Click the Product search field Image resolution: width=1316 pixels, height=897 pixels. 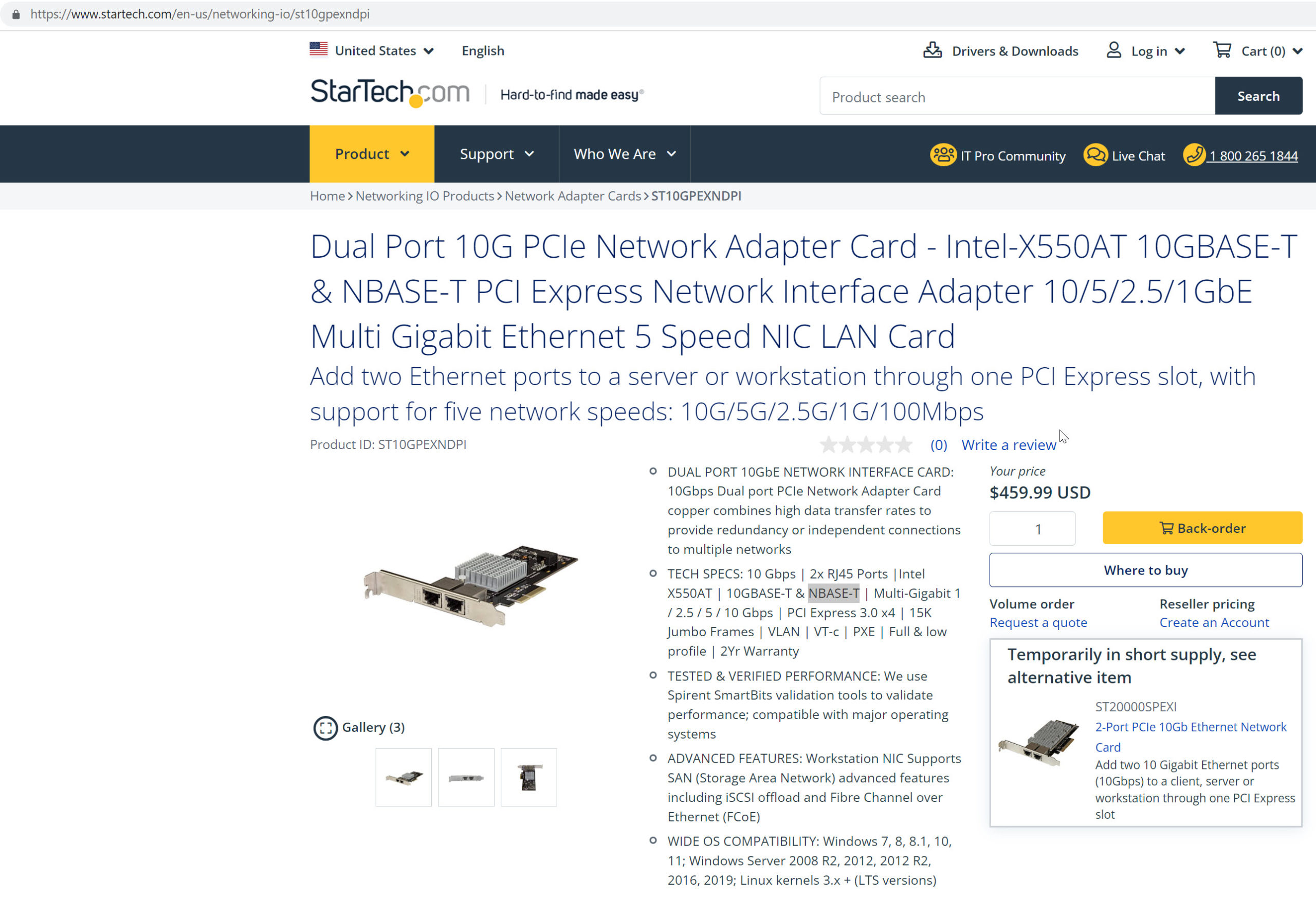[1017, 96]
